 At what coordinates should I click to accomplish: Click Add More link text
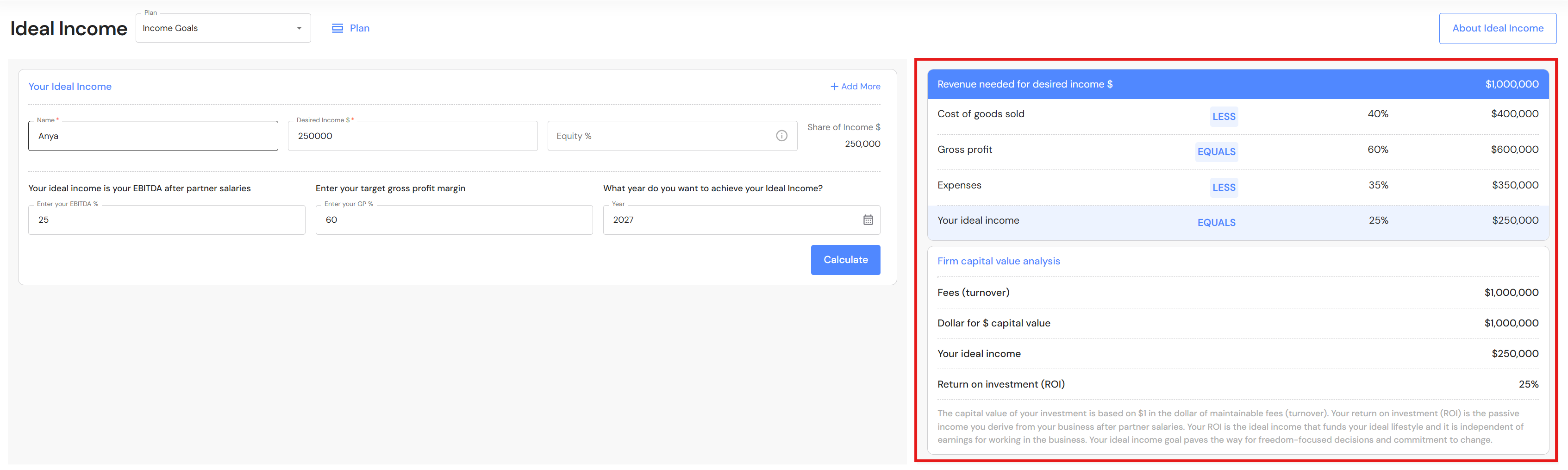[x=860, y=87]
